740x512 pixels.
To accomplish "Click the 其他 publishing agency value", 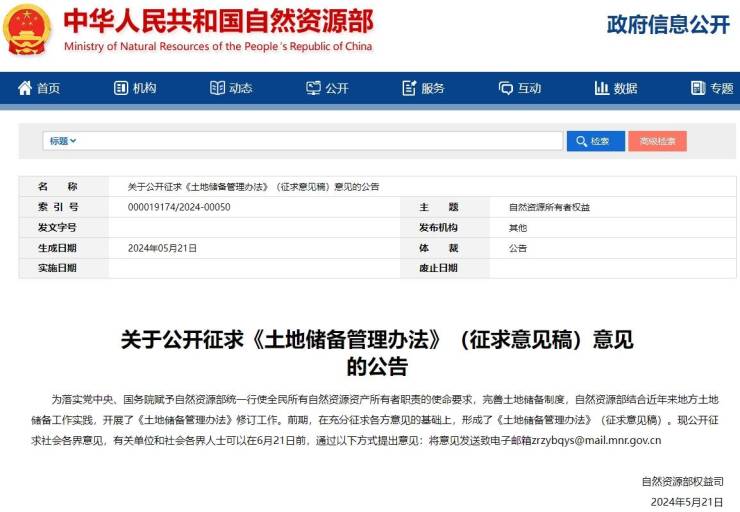I will click(517, 228).
